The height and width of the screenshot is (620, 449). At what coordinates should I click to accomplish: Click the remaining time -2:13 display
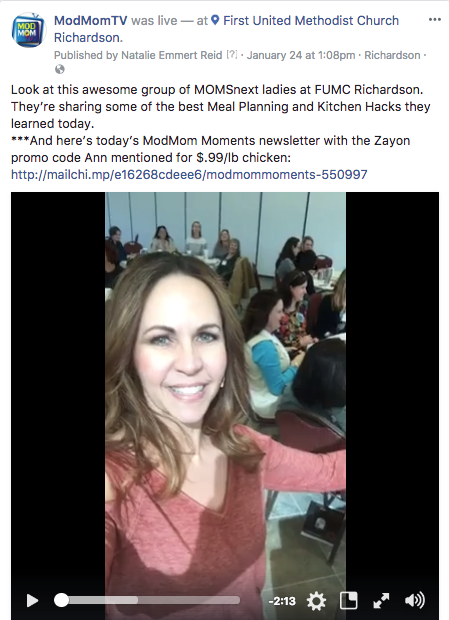282,601
